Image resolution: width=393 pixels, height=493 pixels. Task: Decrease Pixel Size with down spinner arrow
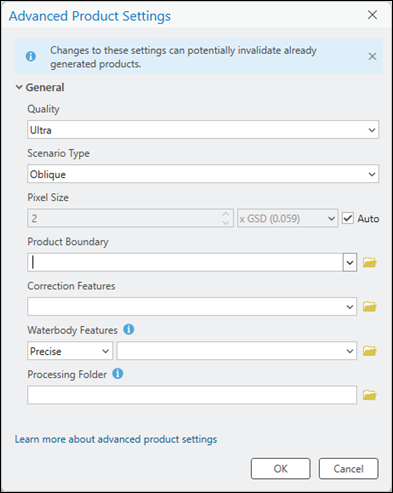pos(226,223)
